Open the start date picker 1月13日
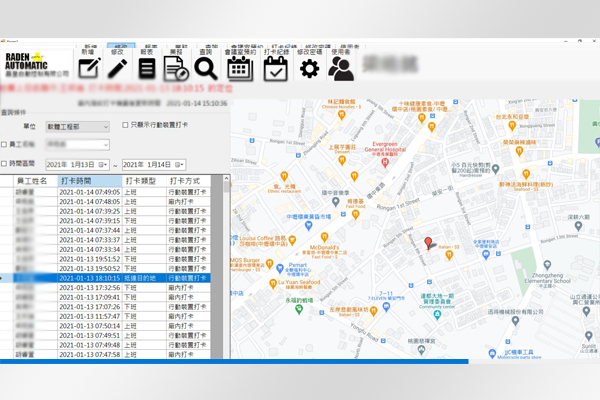 point(78,165)
